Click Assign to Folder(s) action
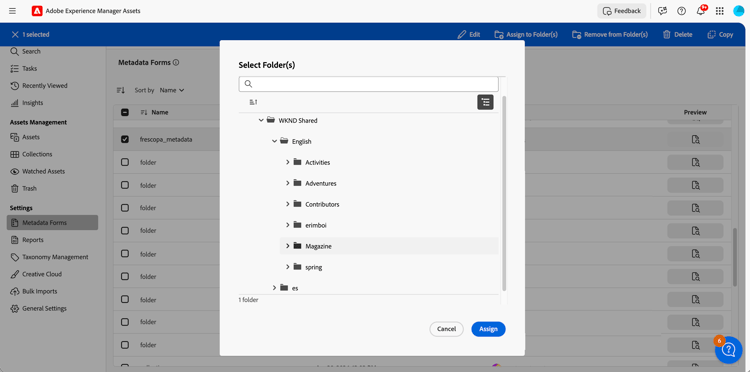Image resolution: width=750 pixels, height=372 pixels. [x=526, y=34]
